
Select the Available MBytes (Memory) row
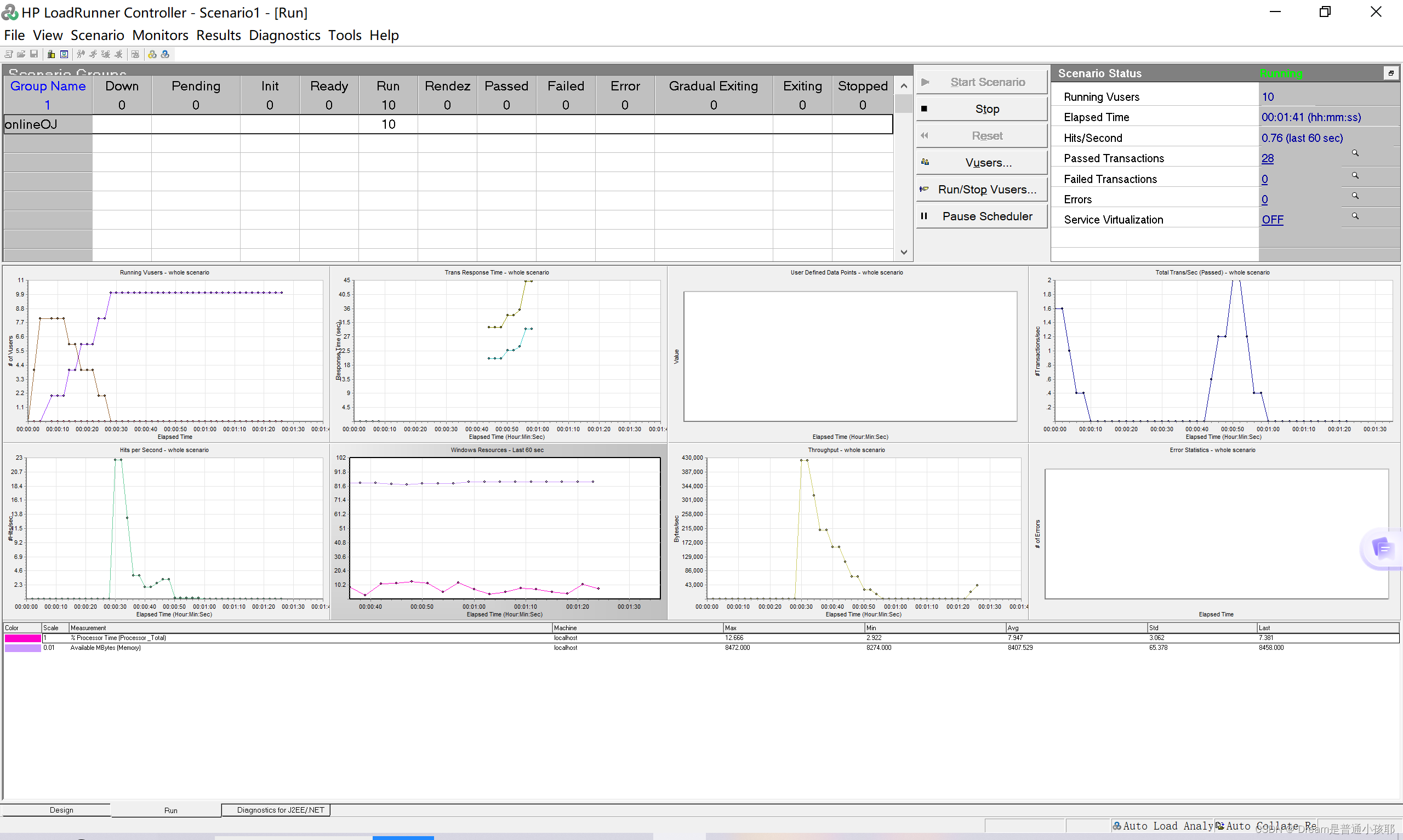pyautogui.click(x=702, y=648)
